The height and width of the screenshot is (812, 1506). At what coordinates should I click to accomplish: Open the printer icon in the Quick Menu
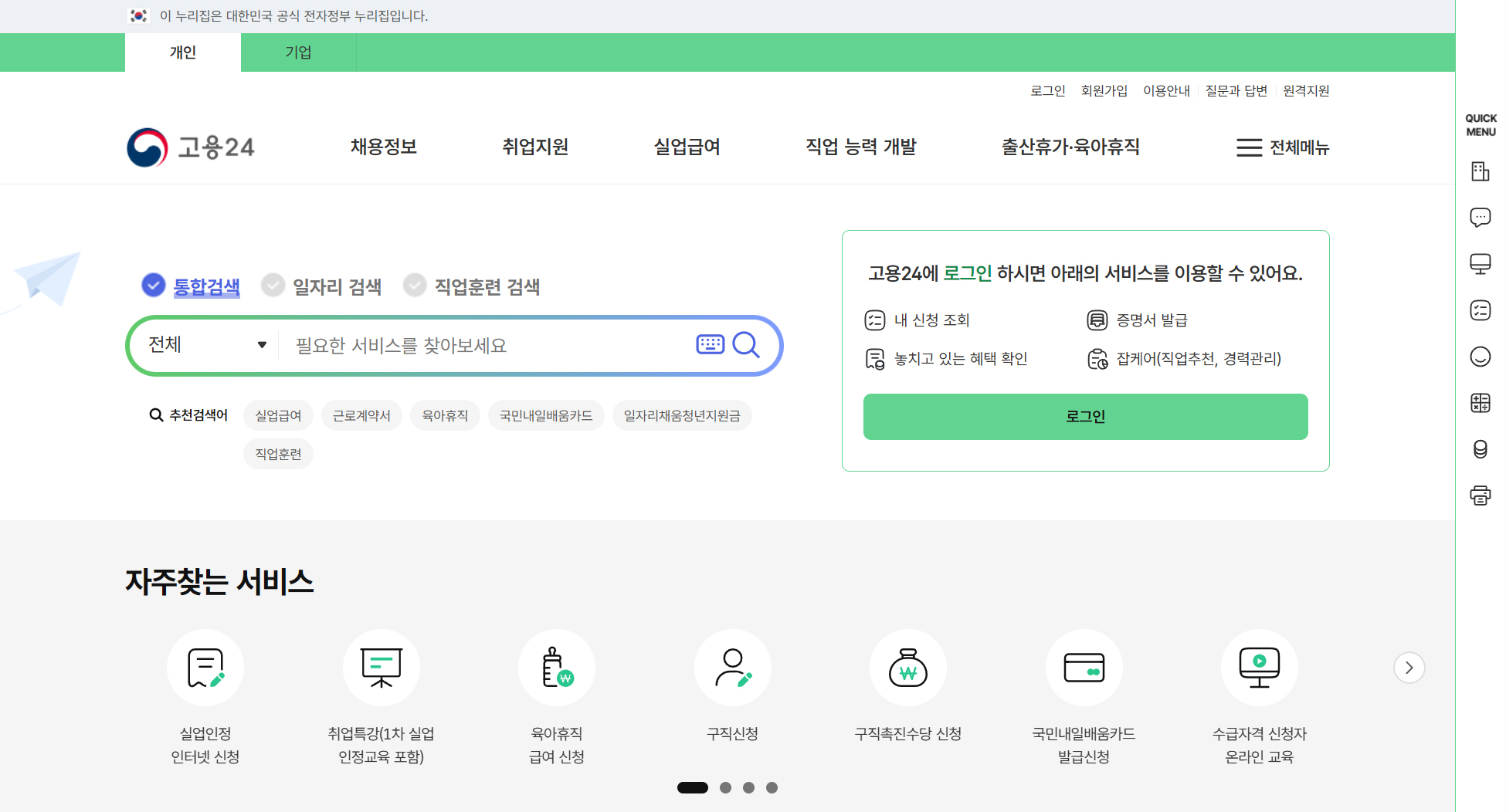[1481, 496]
